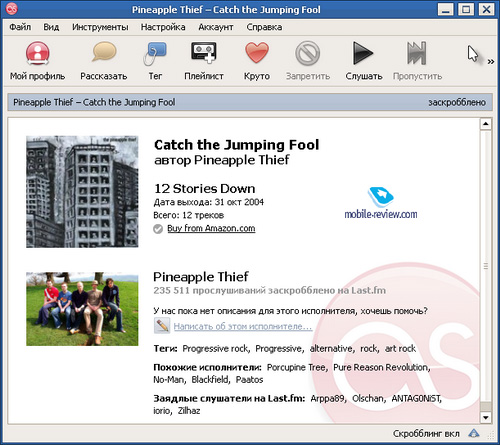Click the Progressive rock tag
This screenshot has height=445, width=500.
click(x=215, y=349)
